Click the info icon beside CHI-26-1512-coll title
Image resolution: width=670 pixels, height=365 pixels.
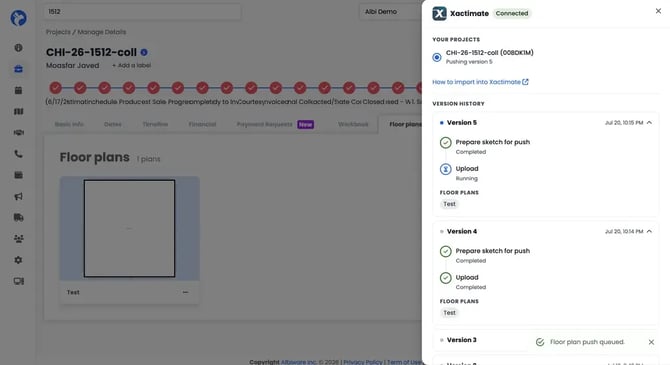coord(144,52)
